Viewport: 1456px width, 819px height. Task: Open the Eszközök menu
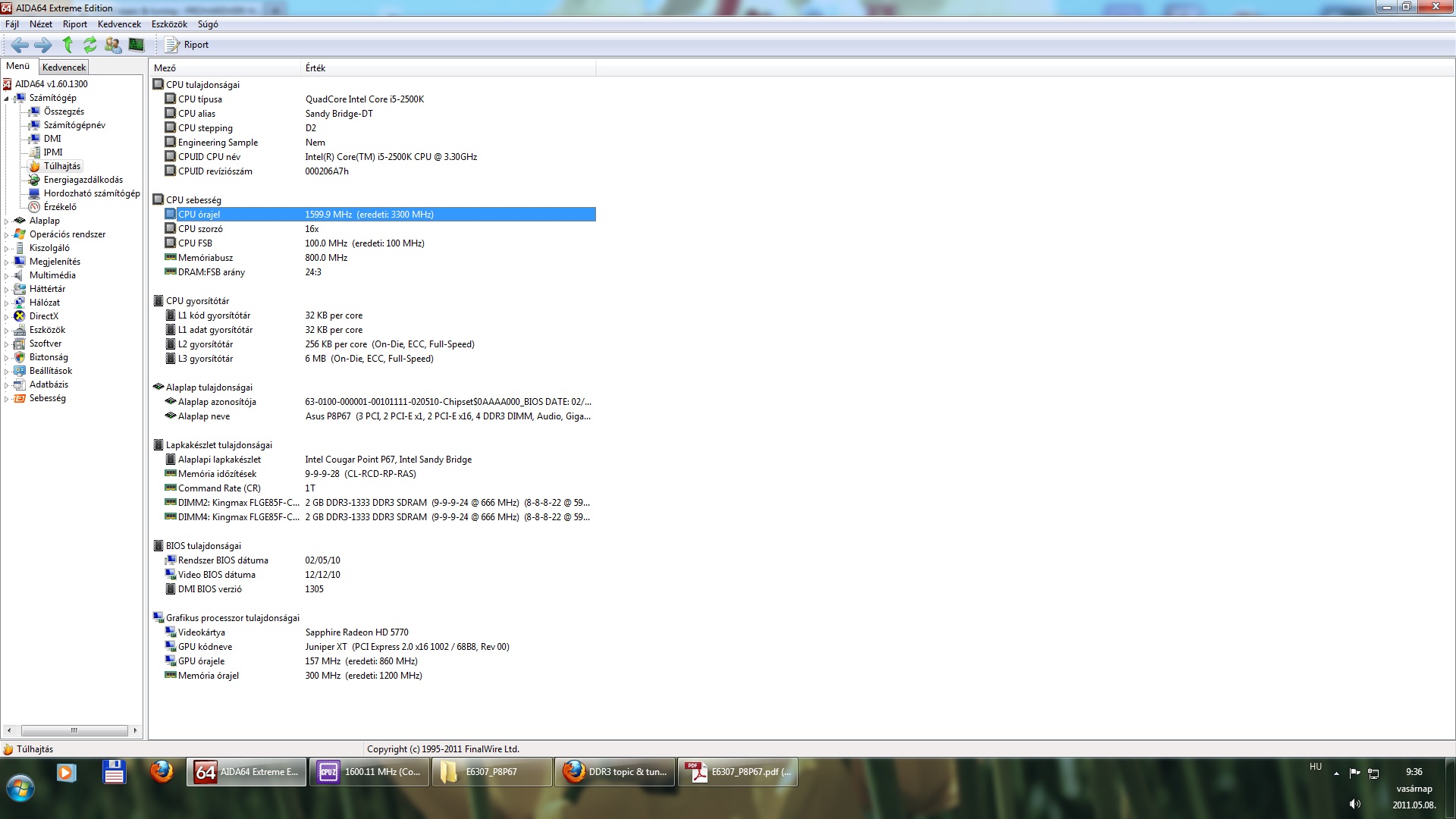pos(169,24)
